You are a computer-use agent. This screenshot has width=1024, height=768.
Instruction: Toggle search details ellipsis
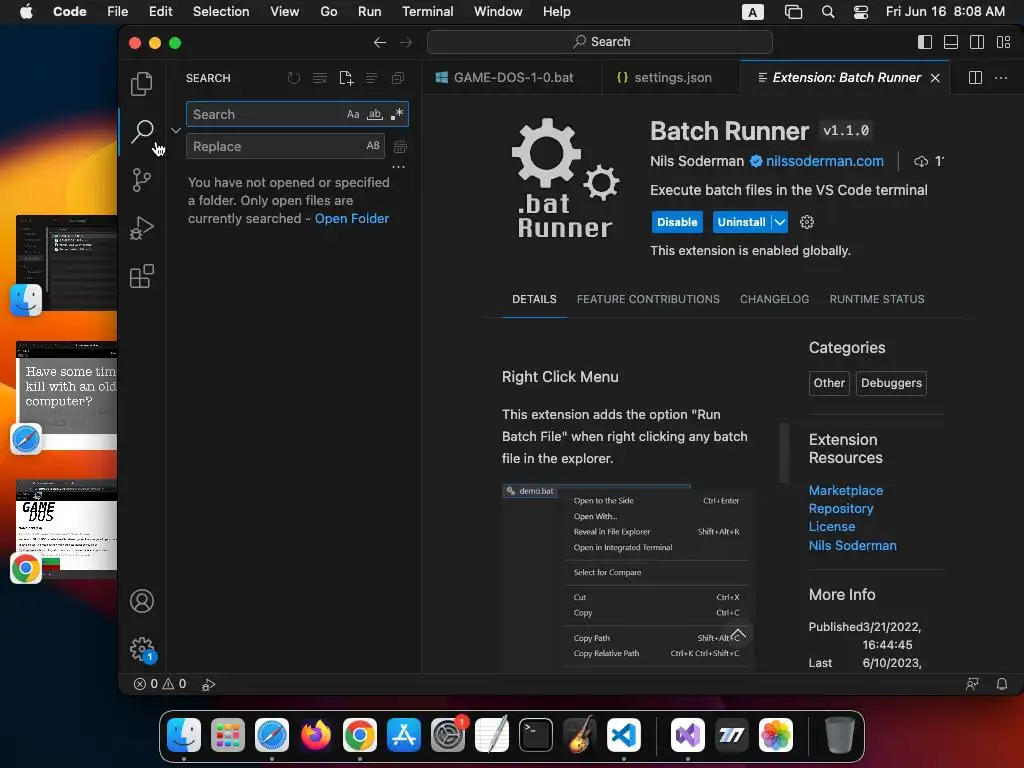[x=398, y=167]
